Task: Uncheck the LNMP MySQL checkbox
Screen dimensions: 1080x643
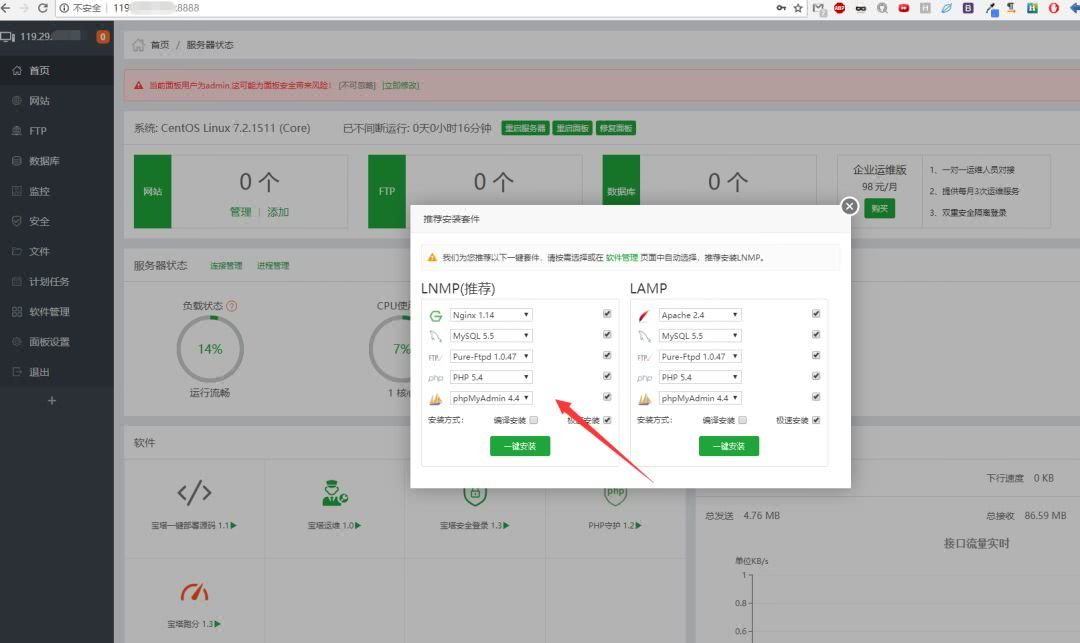Action: [607, 335]
